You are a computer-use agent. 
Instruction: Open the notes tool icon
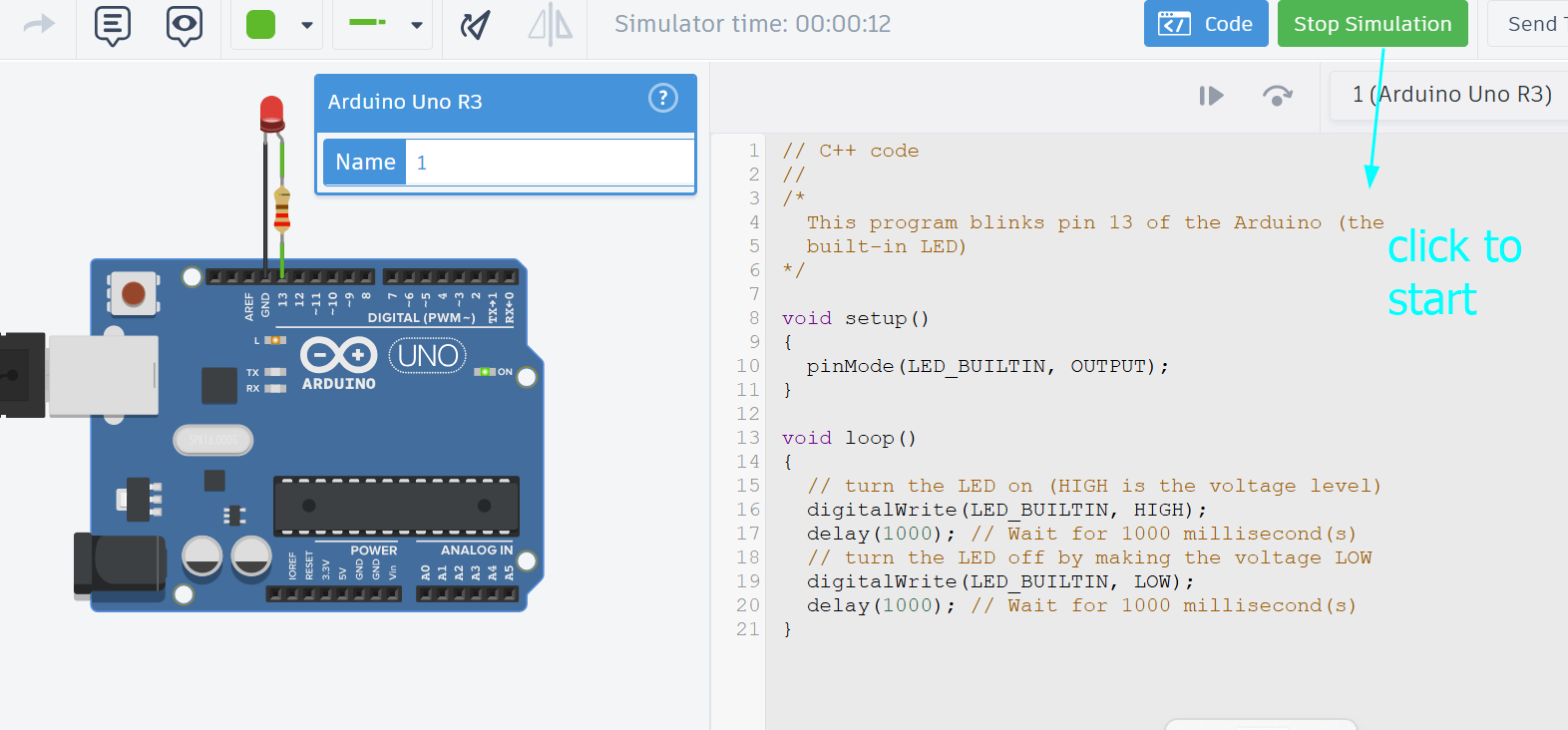(113, 25)
